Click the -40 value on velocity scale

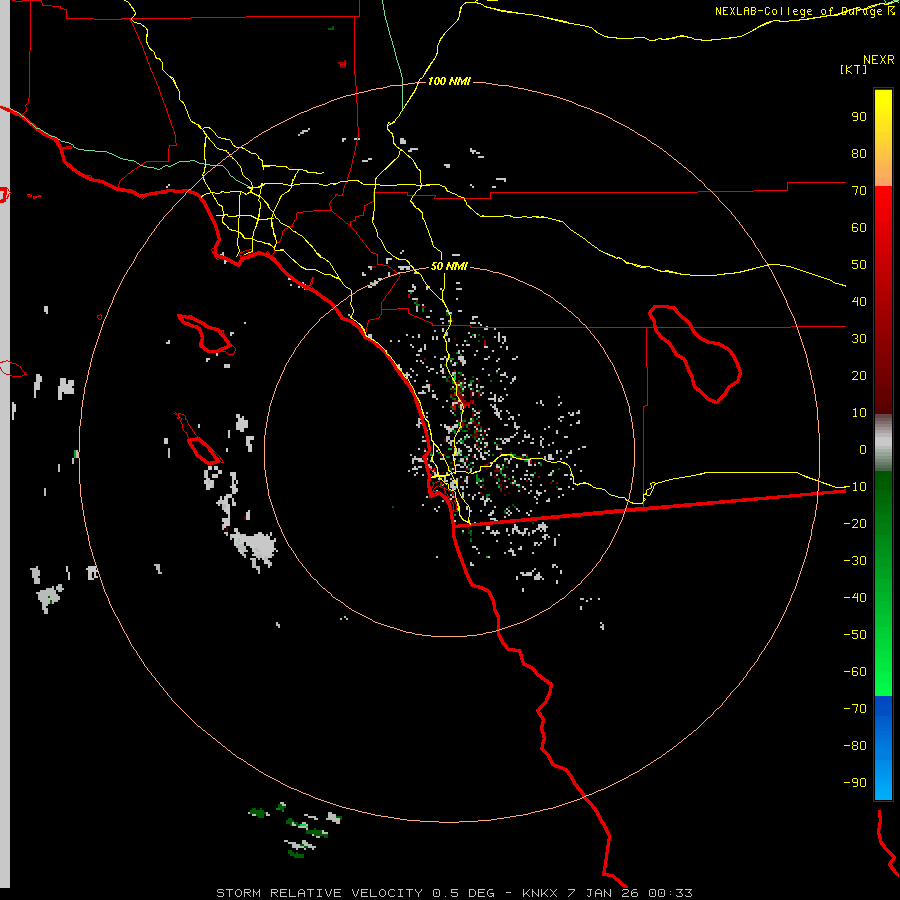tap(855, 598)
